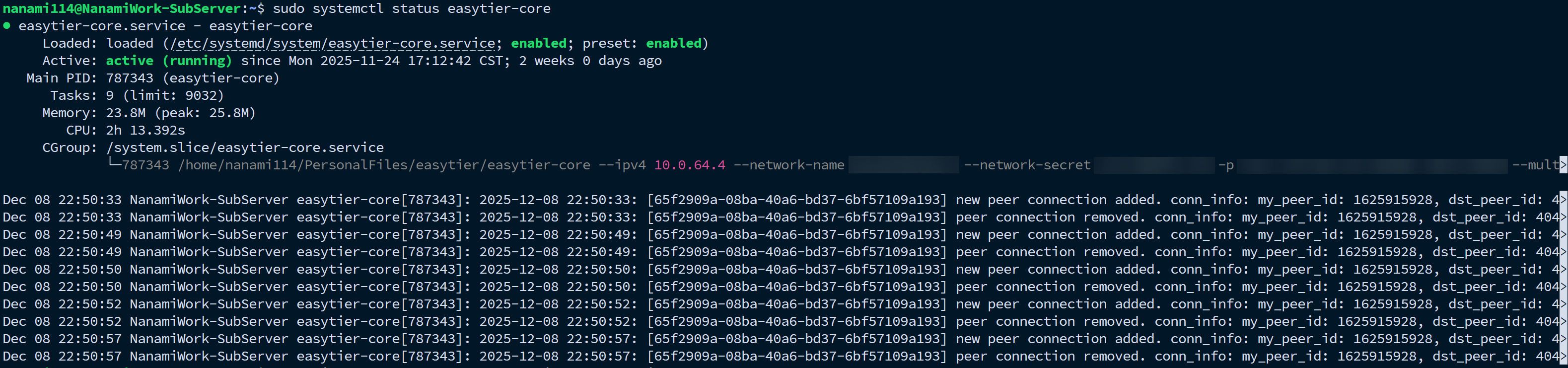Click the redacted value after --network-secret
This screenshot has width=1568, height=368.
[x=1154, y=165]
